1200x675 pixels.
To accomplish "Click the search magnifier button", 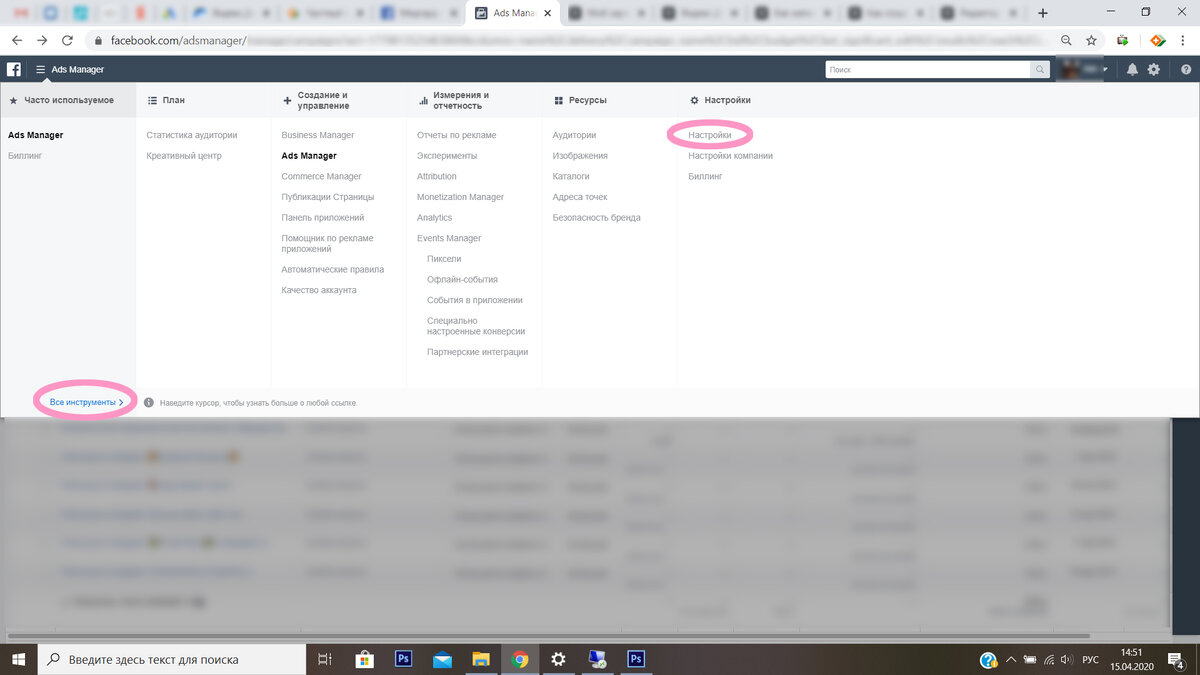I will [1041, 70].
